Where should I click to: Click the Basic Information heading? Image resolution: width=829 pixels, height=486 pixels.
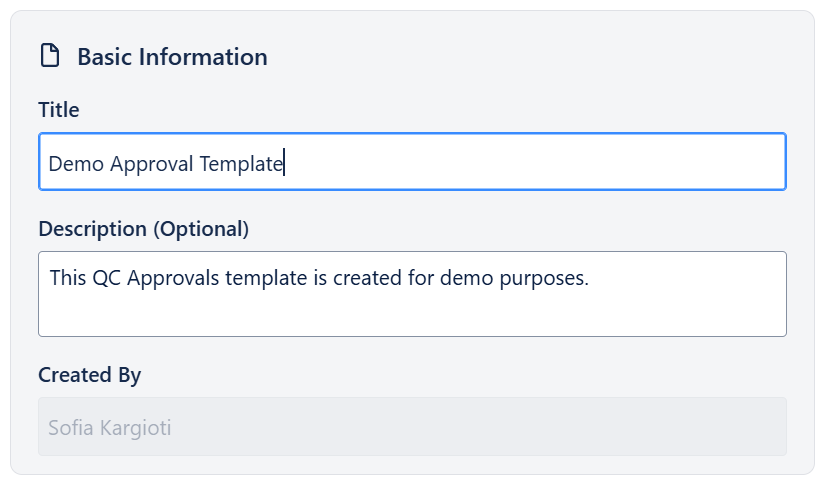(x=172, y=57)
